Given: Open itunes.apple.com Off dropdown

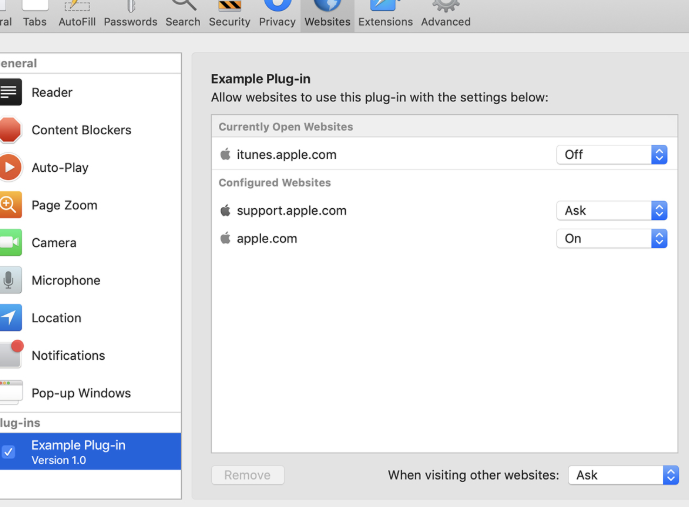Looking at the screenshot, I should click(611, 155).
